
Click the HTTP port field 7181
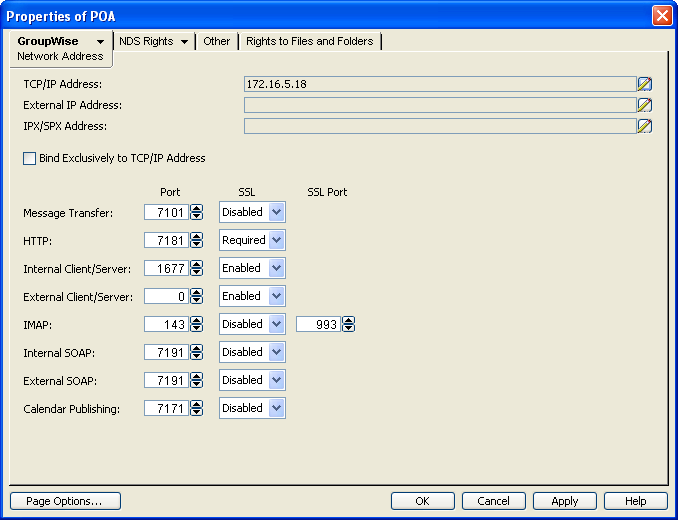[x=166, y=240]
